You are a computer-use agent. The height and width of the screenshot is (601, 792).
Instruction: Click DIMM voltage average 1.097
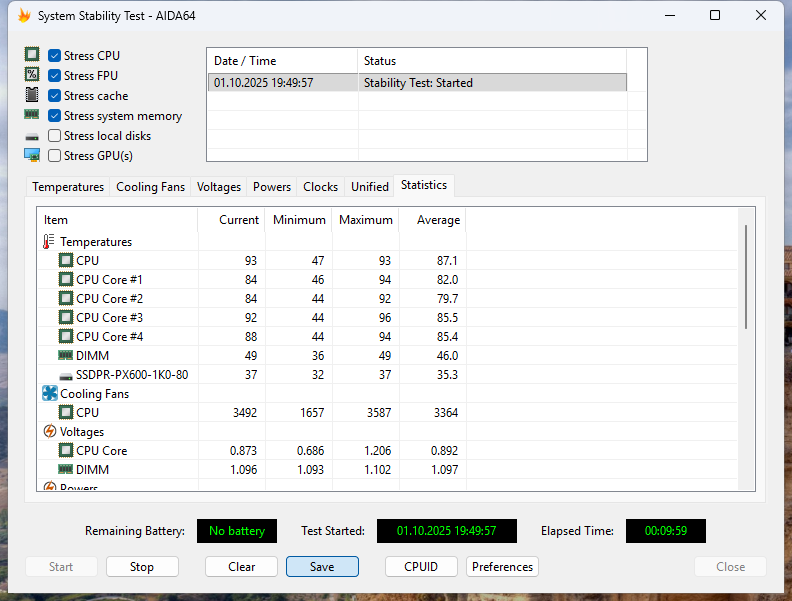444,470
